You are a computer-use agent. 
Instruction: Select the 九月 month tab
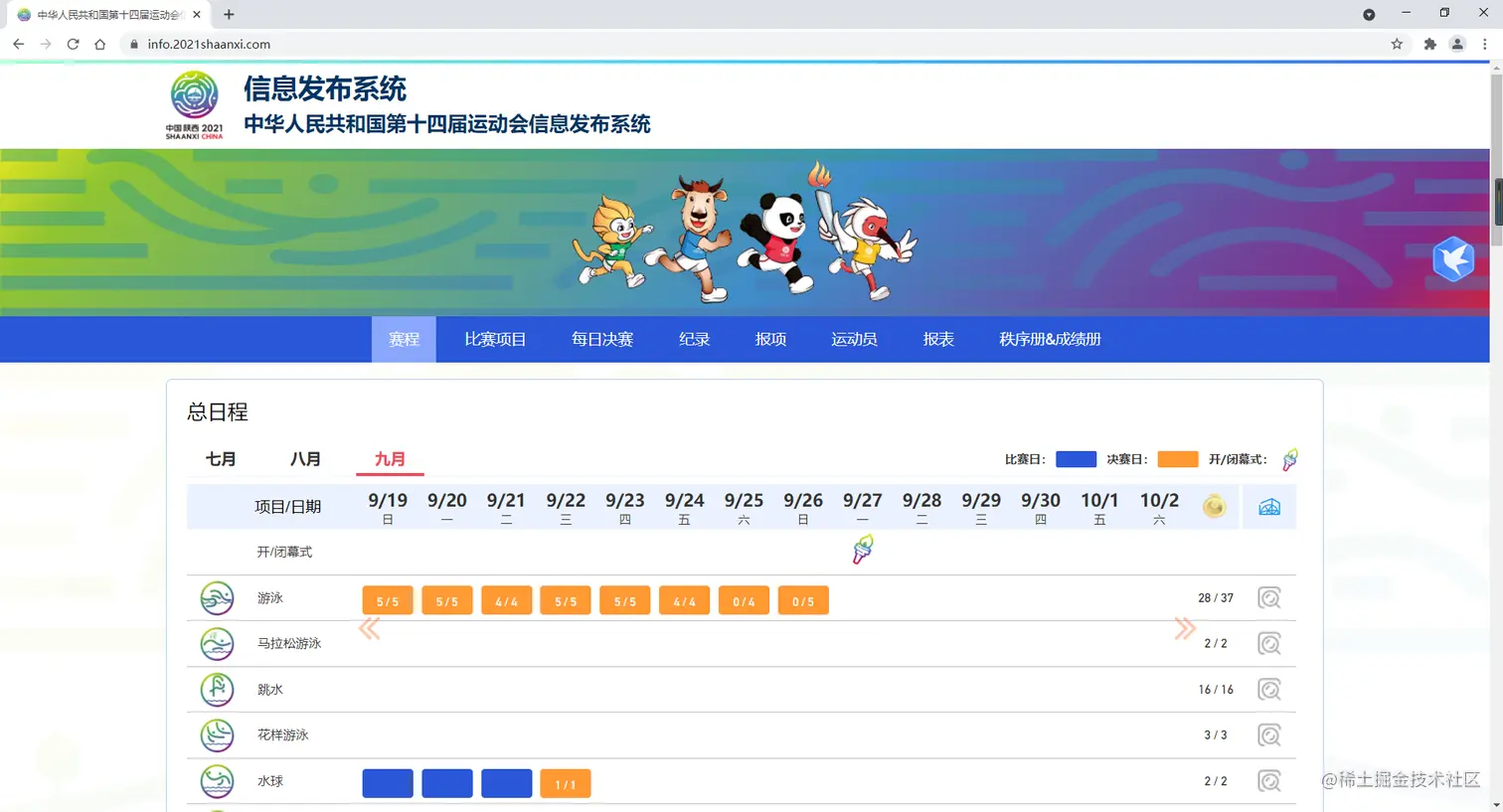pos(390,459)
